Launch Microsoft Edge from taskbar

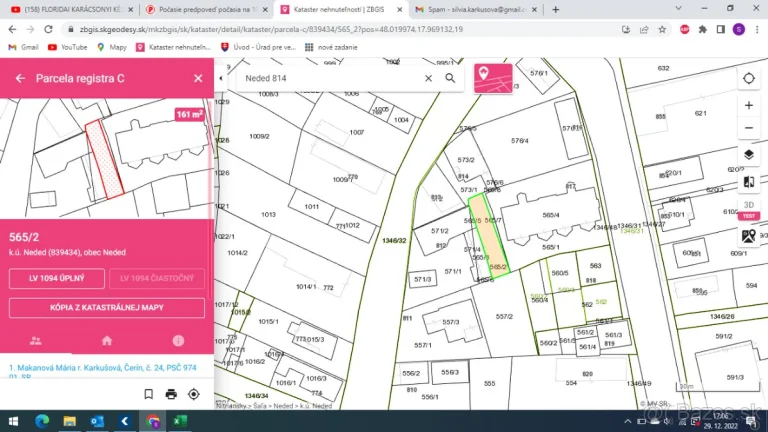point(42,421)
